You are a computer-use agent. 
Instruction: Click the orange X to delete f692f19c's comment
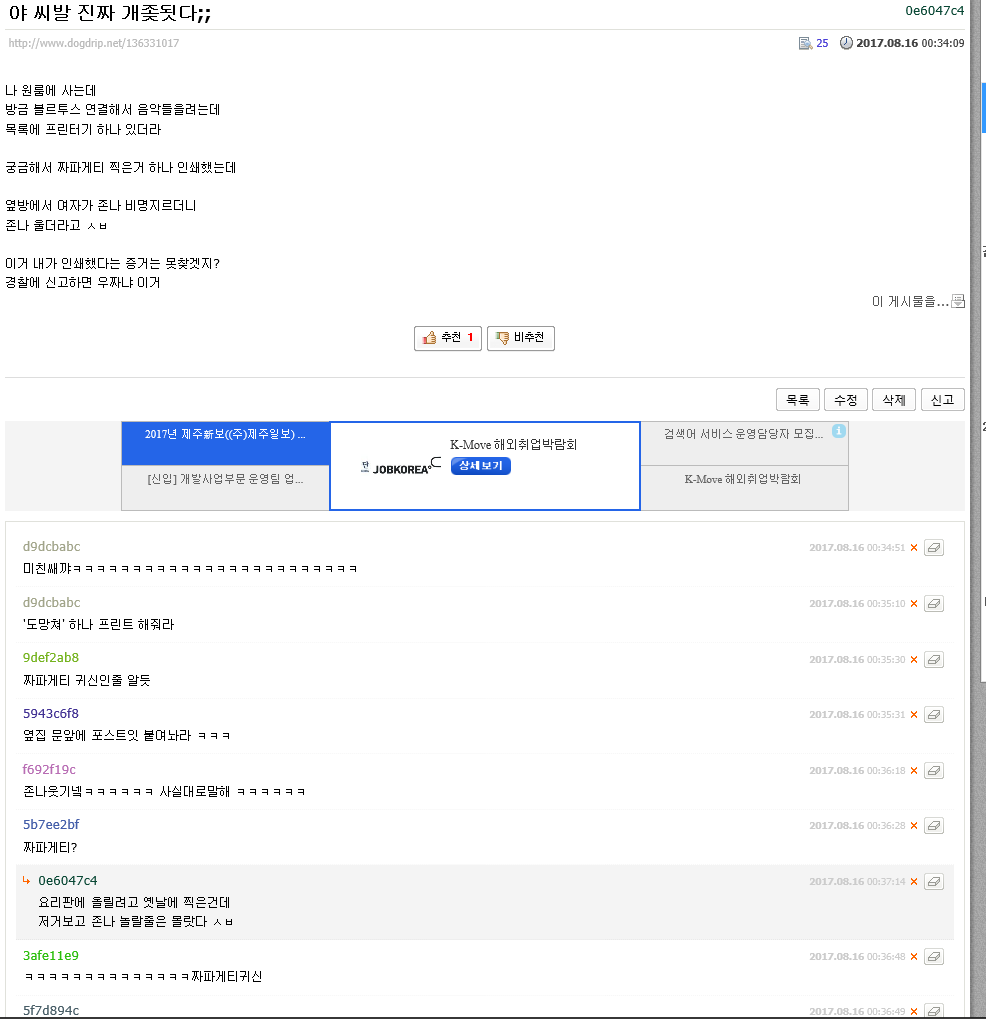(914, 770)
